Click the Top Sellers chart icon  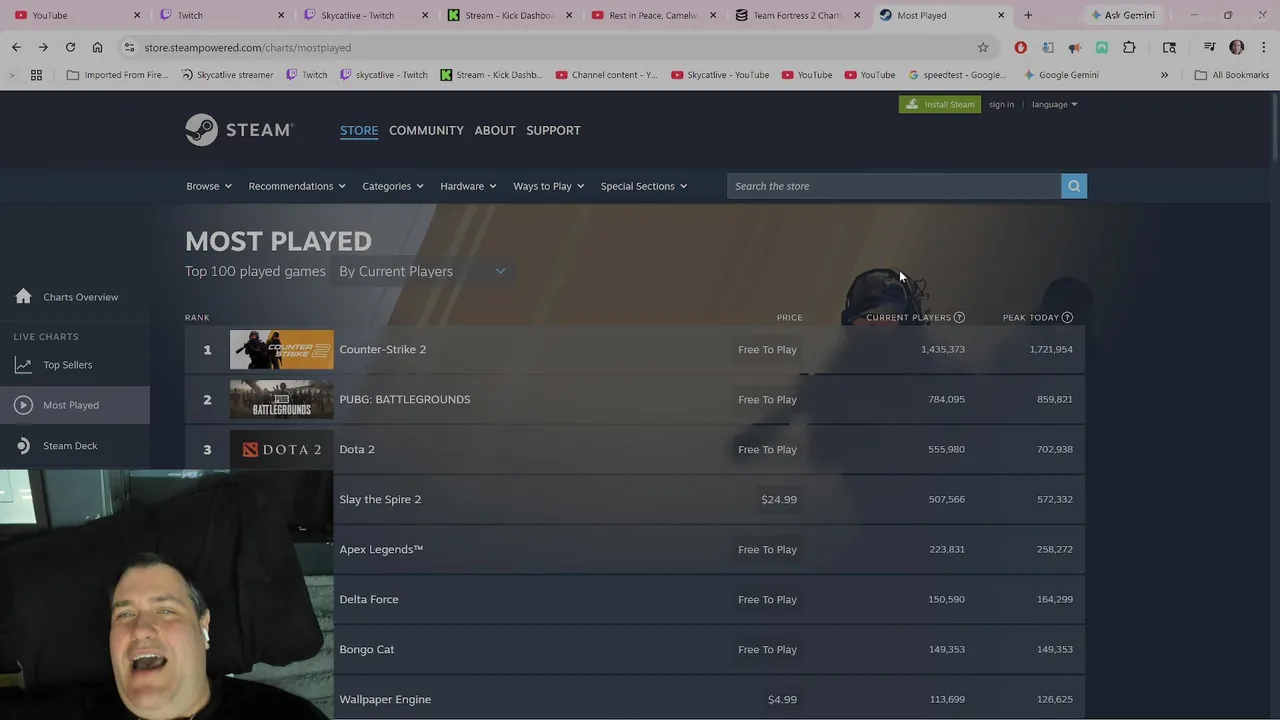coord(23,365)
